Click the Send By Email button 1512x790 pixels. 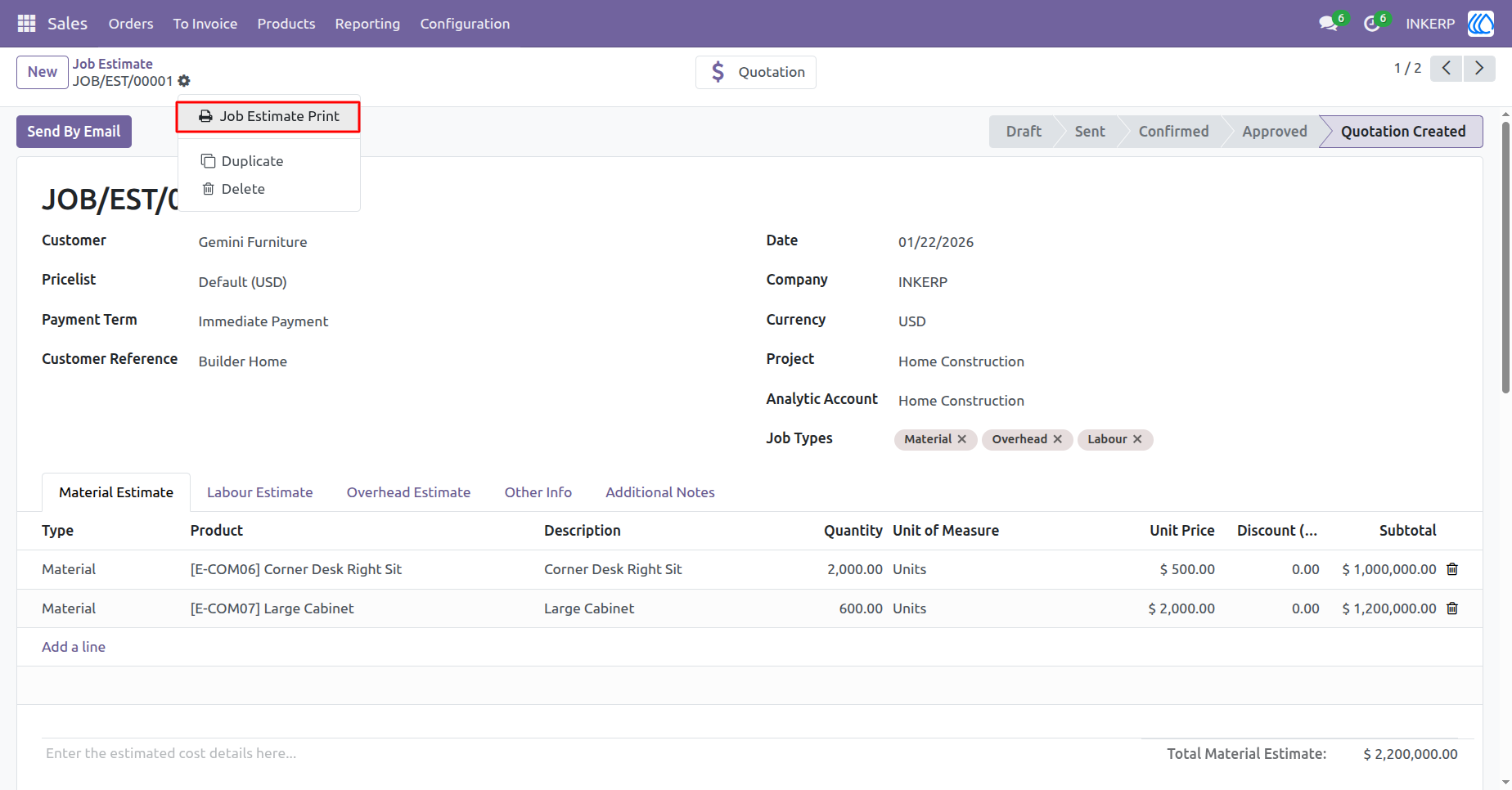(x=74, y=132)
